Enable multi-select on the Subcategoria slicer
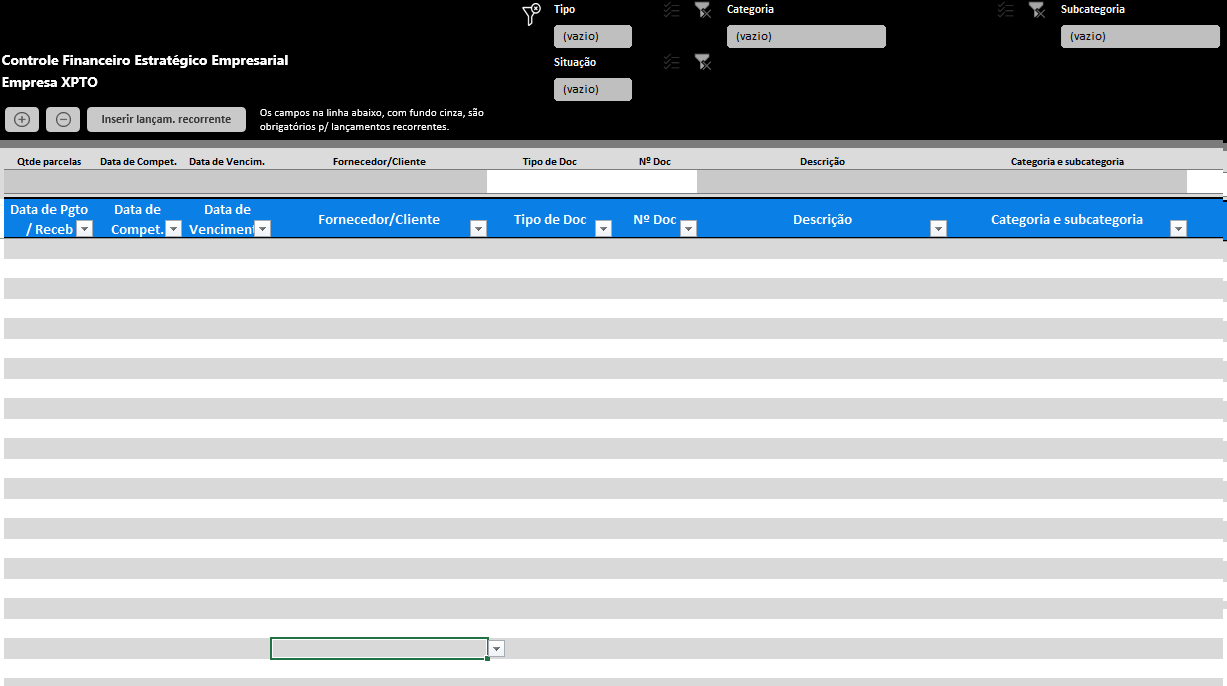 coord(1006,10)
